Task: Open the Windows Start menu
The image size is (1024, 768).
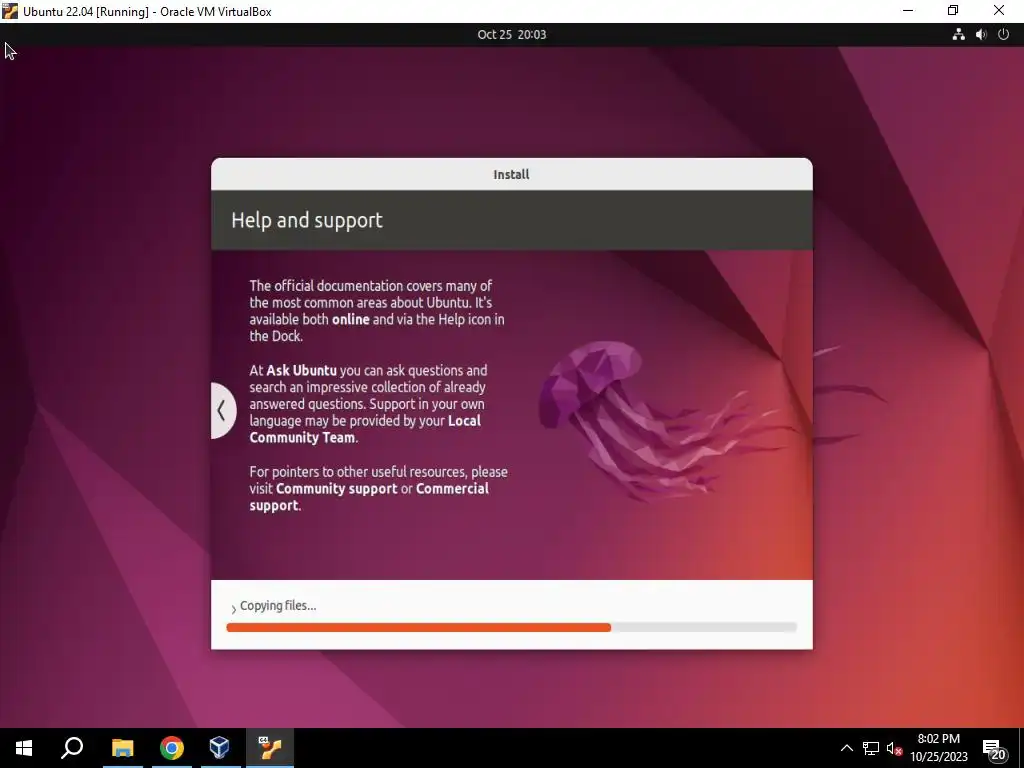Action: 24,748
